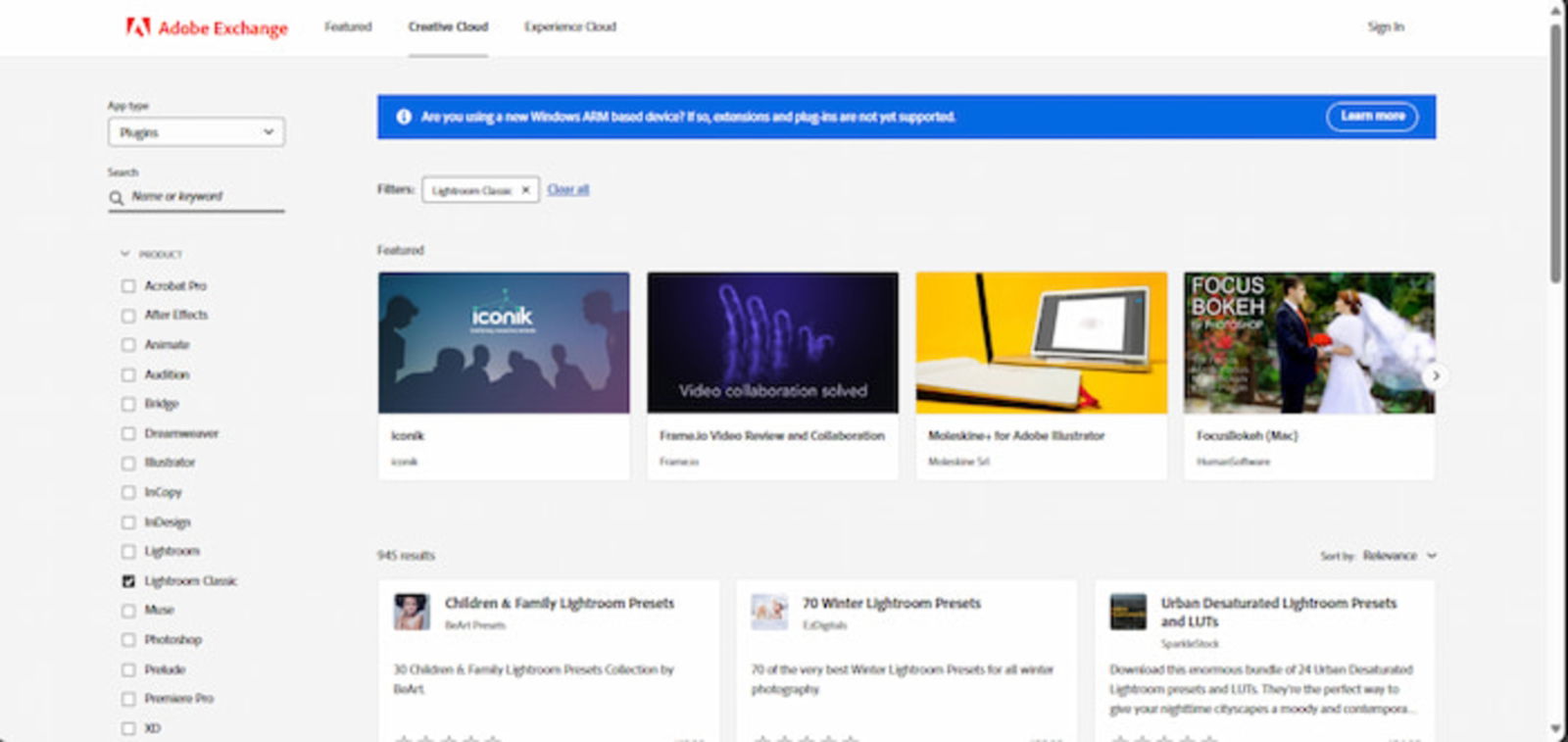Screen dimensions: 1568x742
Task: Click the search magnifier icon
Action: 117,198
